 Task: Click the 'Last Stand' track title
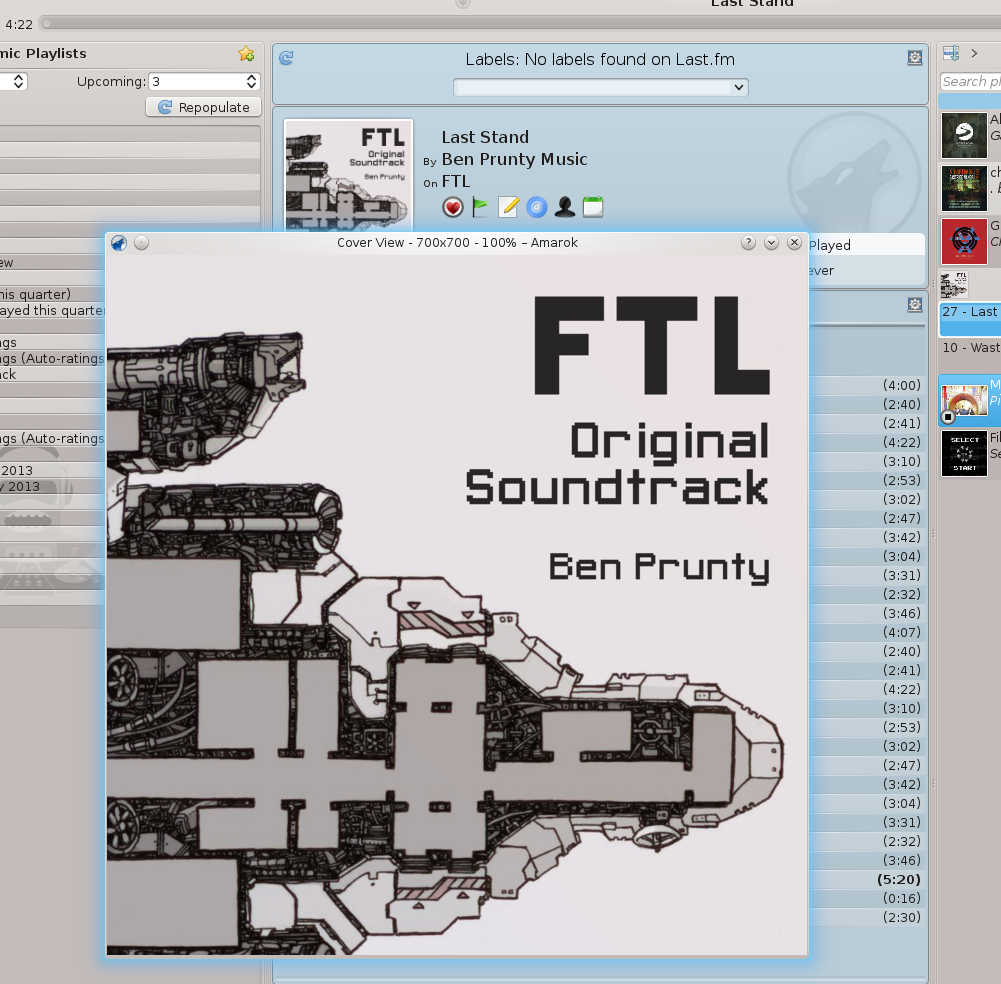pos(485,137)
